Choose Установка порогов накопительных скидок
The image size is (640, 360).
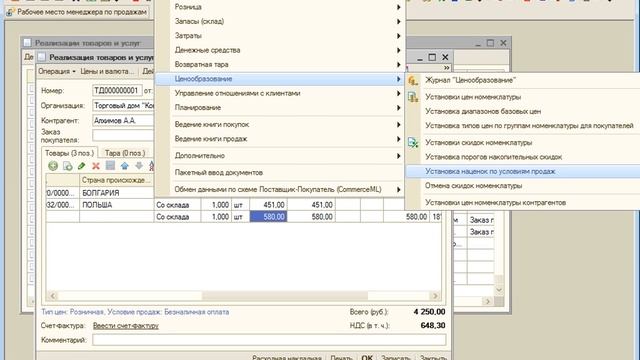click(x=522, y=157)
